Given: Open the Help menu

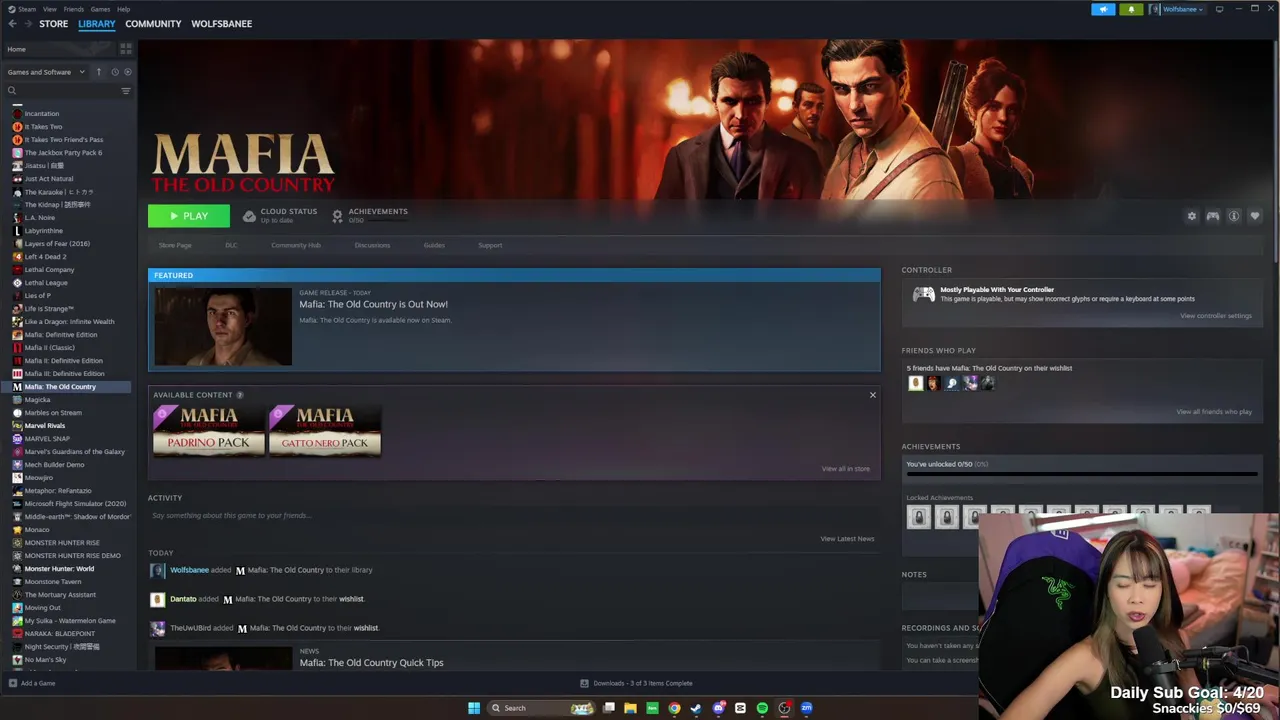Looking at the screenshot, I should 123,9.
